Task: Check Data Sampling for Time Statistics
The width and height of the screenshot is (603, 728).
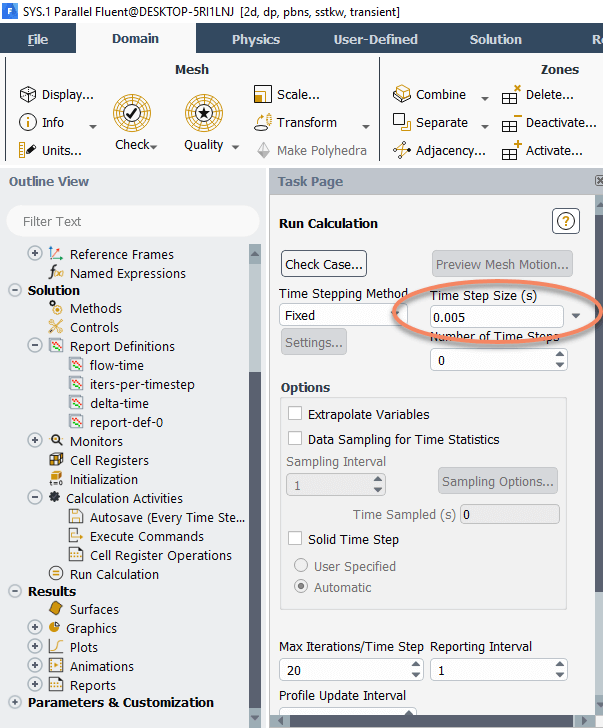Action: [x=295, y=438]
